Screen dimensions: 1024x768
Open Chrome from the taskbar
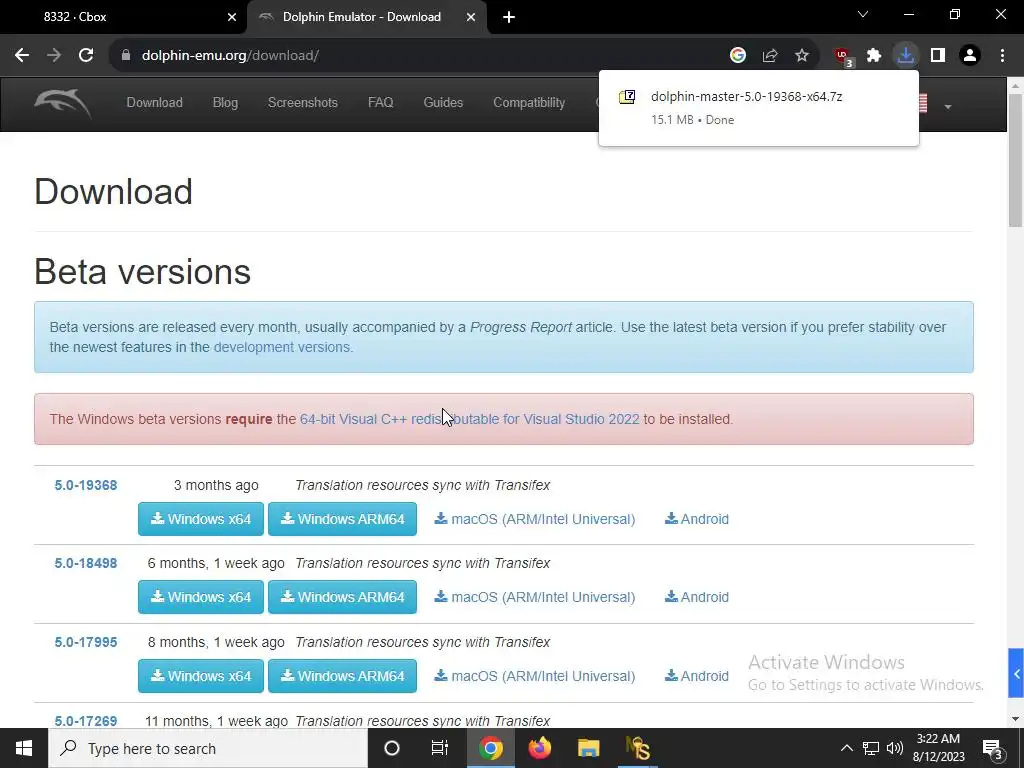pos(491,748)
